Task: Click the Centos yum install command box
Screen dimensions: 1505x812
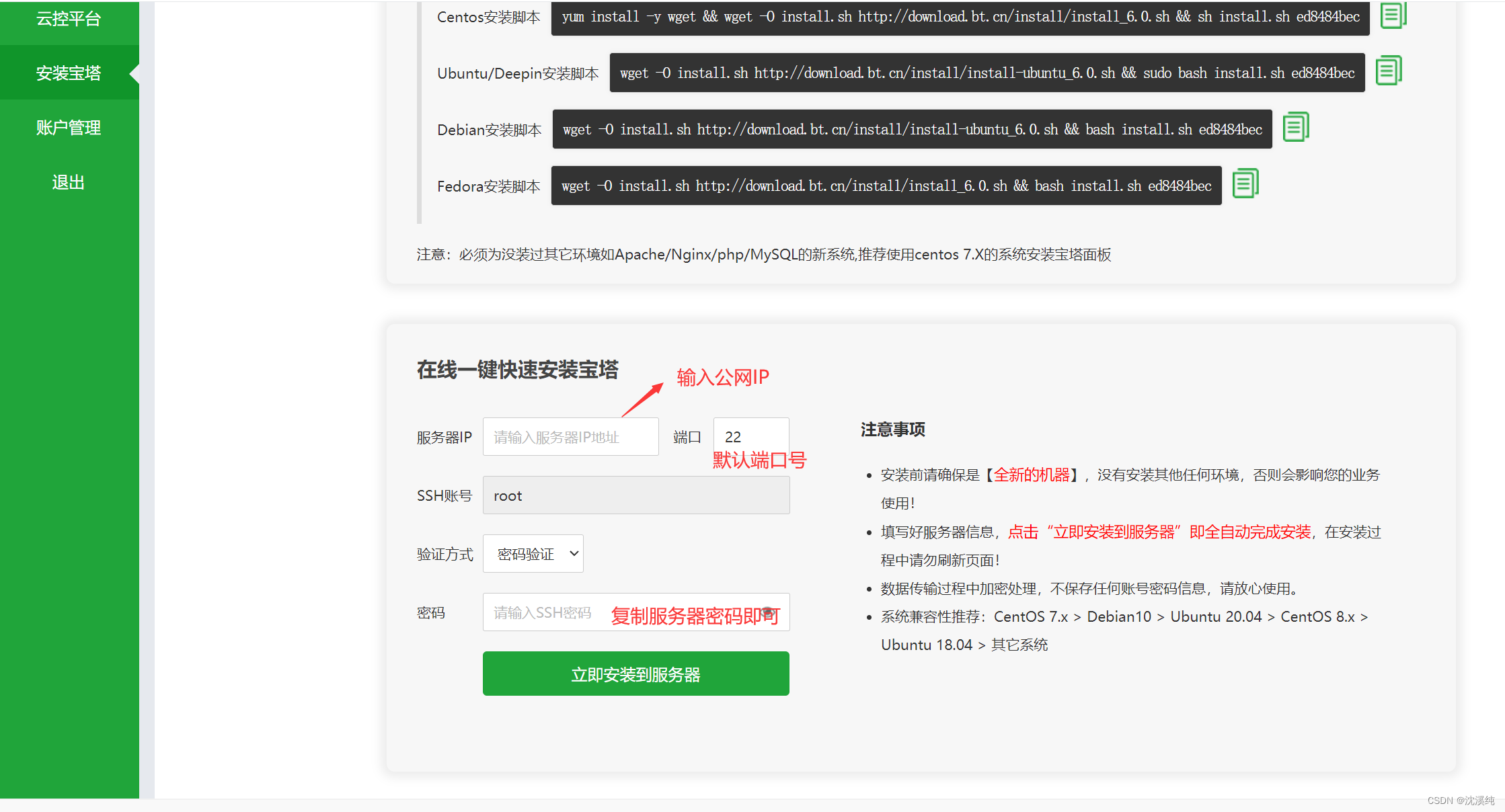Action: tap(960, 17)
